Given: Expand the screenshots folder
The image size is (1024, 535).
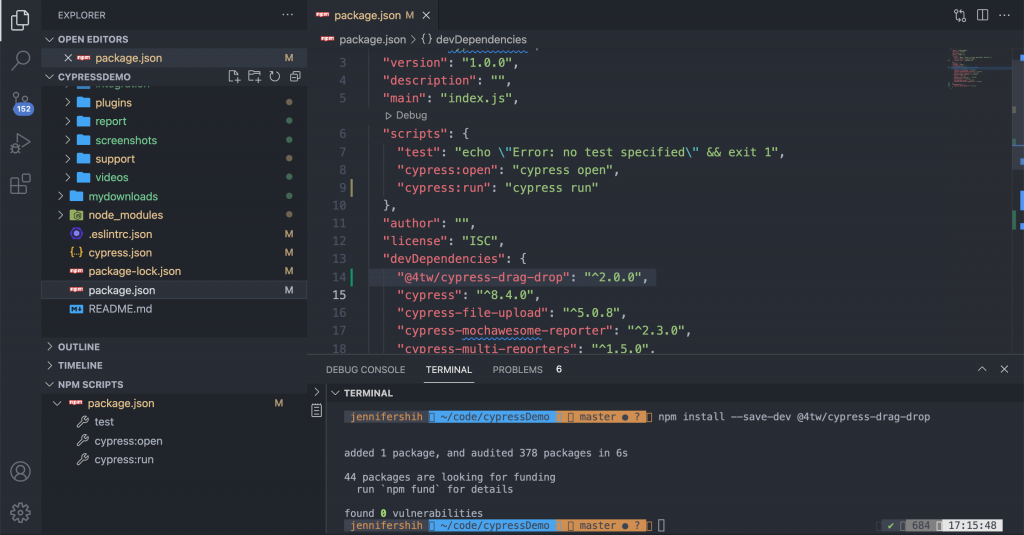Looking at the screenshot, I should pos(67,140).
